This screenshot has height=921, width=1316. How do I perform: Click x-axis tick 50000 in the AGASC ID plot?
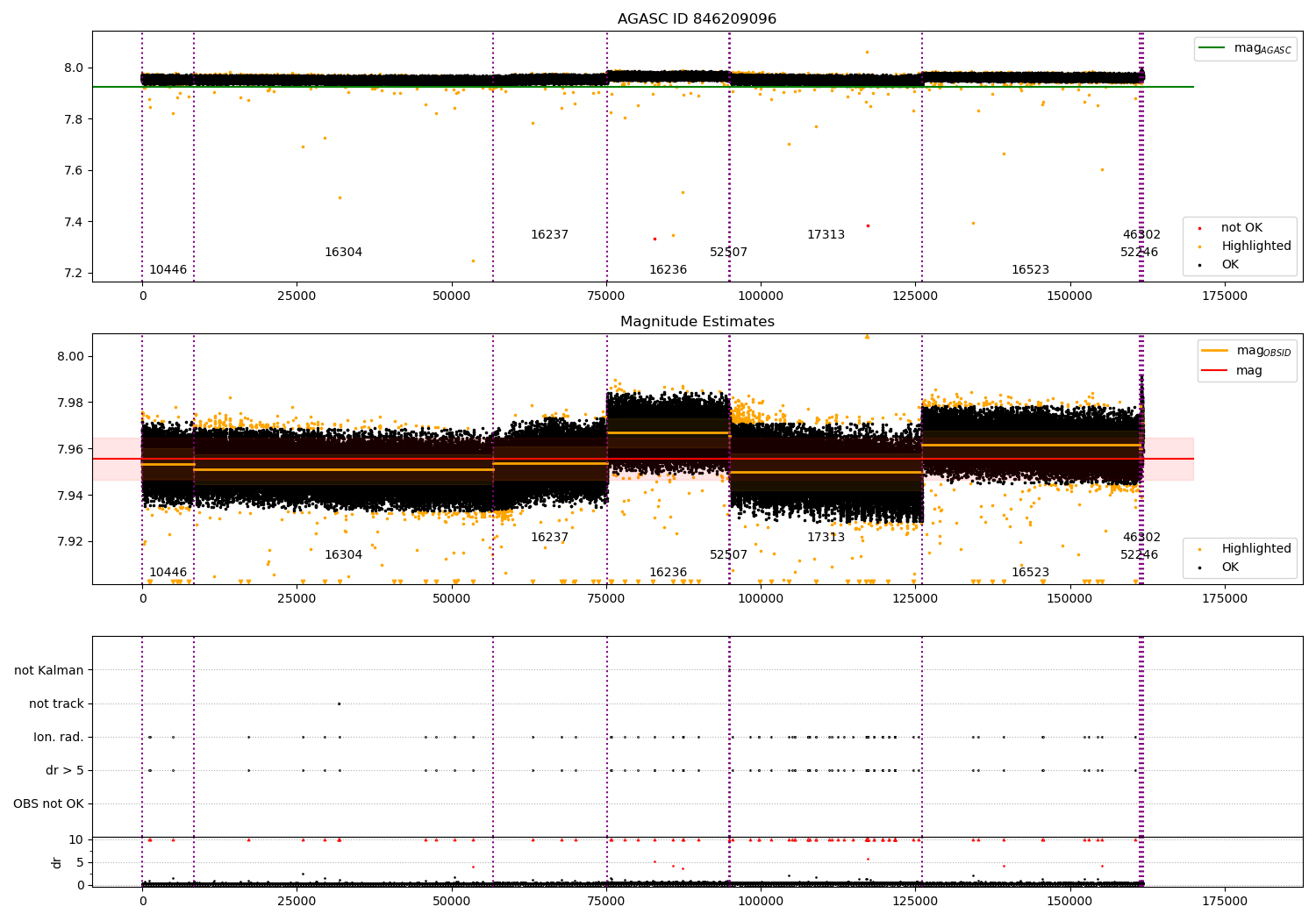451,296
